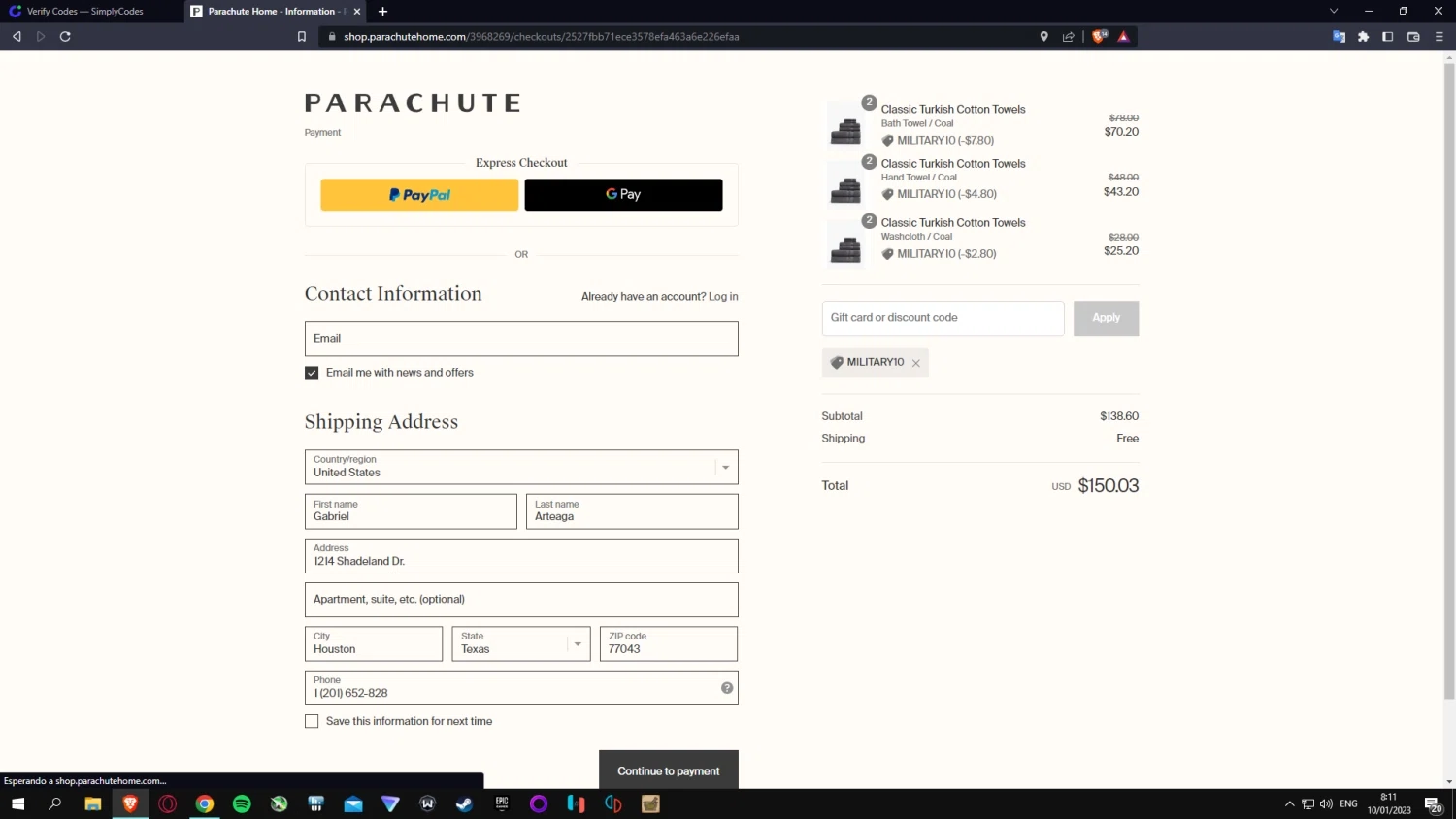The height and width of the screenshot is (819, 1456).
Task: Open the extensions puzzle icon
Action: click(1364, 37)
